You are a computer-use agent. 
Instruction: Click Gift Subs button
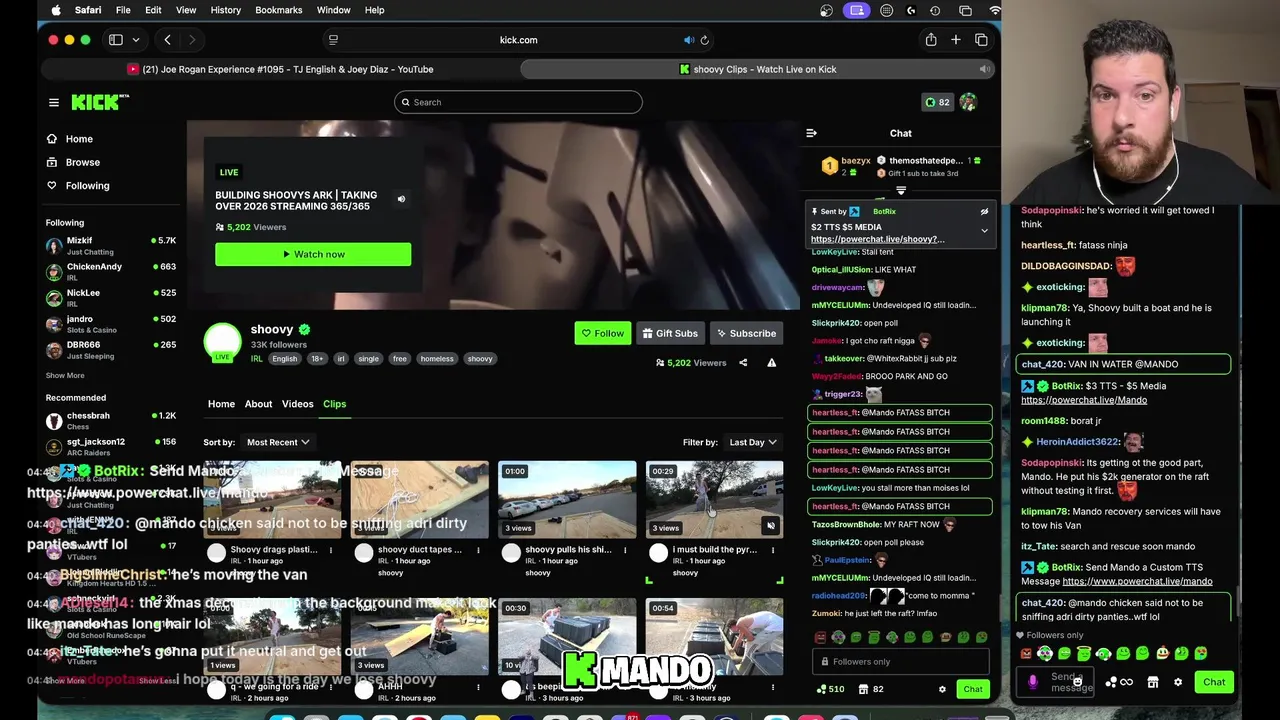pyautogui.click(x=669, y=333)
